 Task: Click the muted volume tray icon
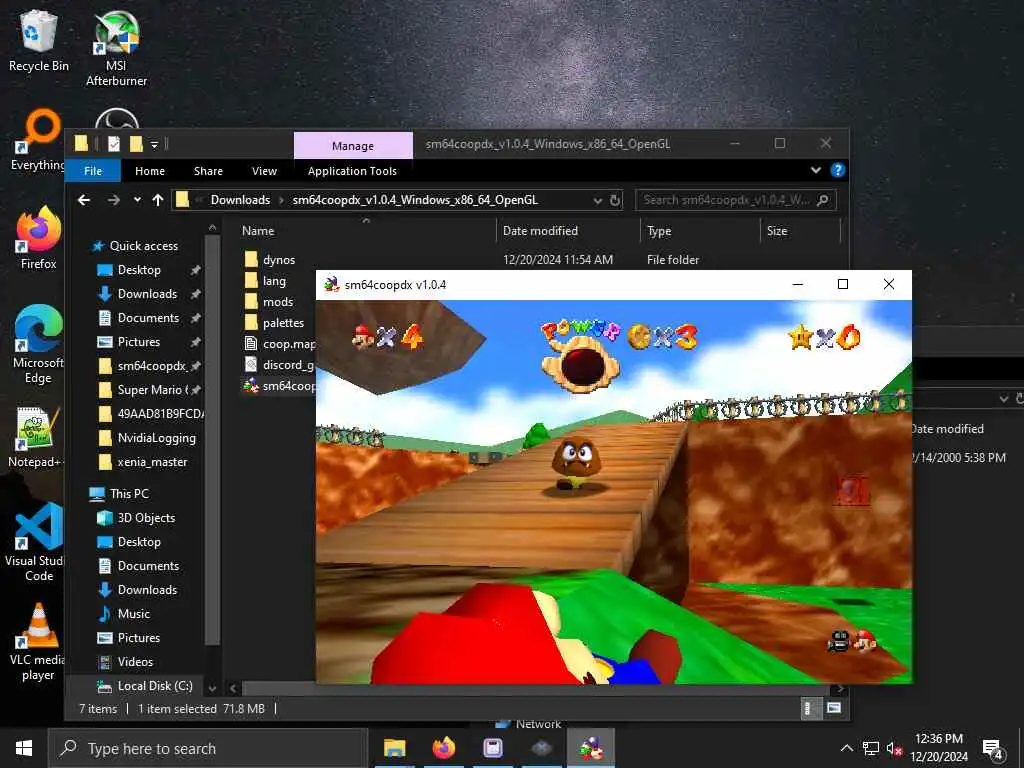tap(894, 748)
